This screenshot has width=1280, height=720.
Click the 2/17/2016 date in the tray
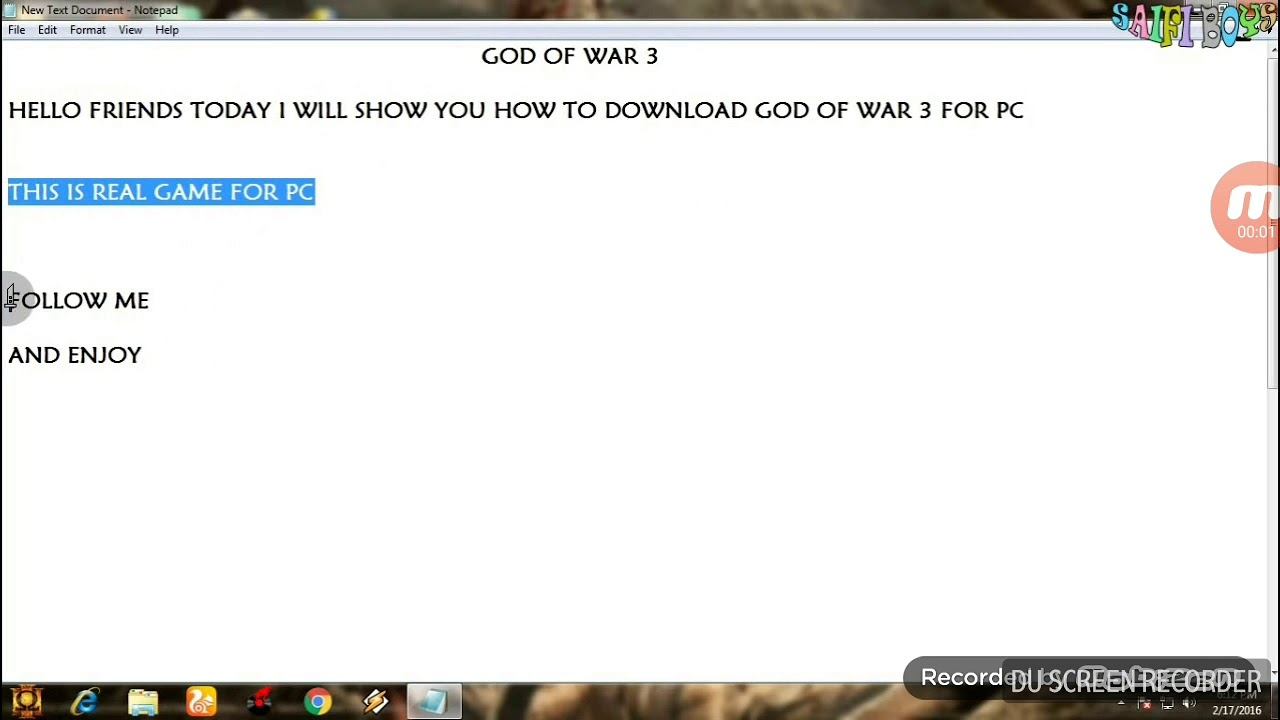point(1237,710)
